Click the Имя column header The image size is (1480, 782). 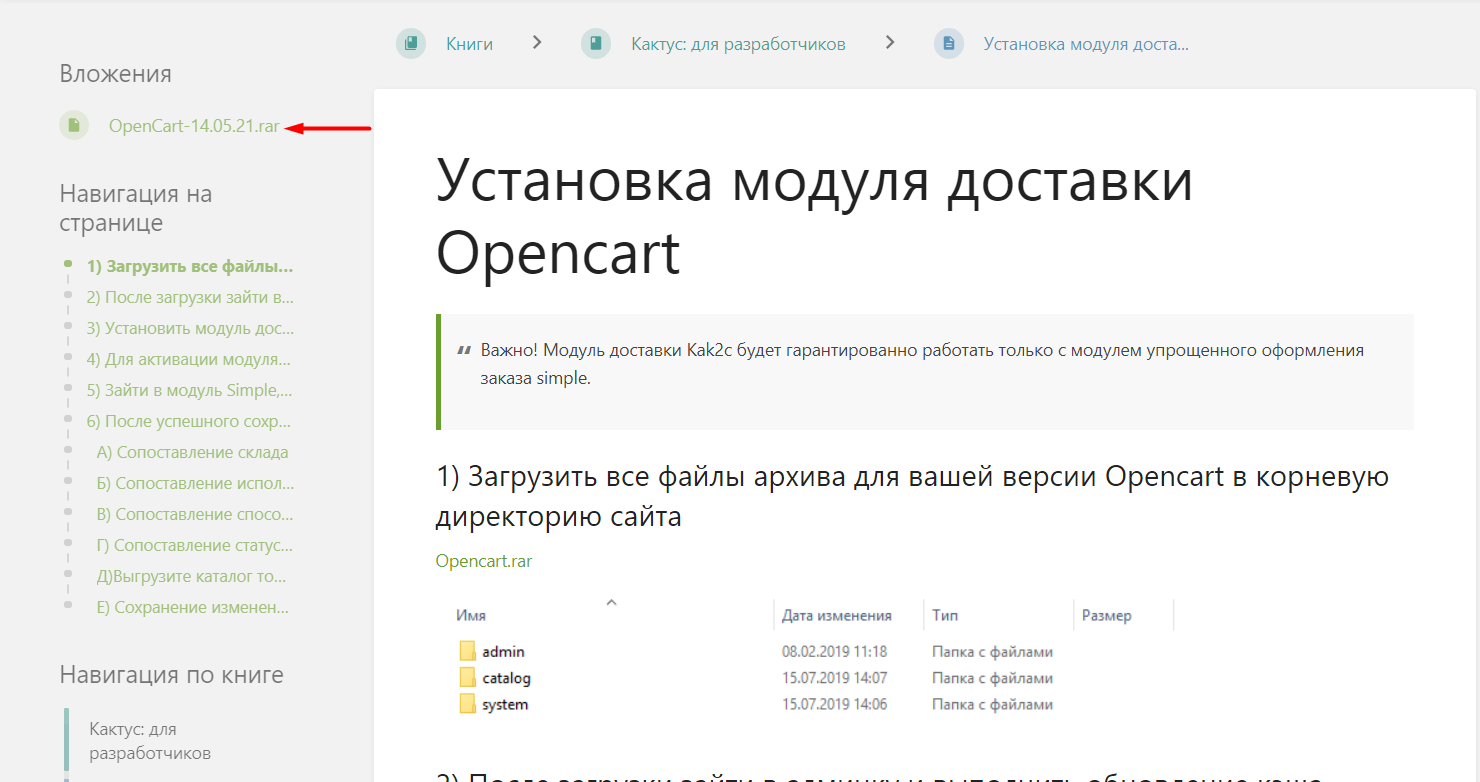[x=471, y=615]
